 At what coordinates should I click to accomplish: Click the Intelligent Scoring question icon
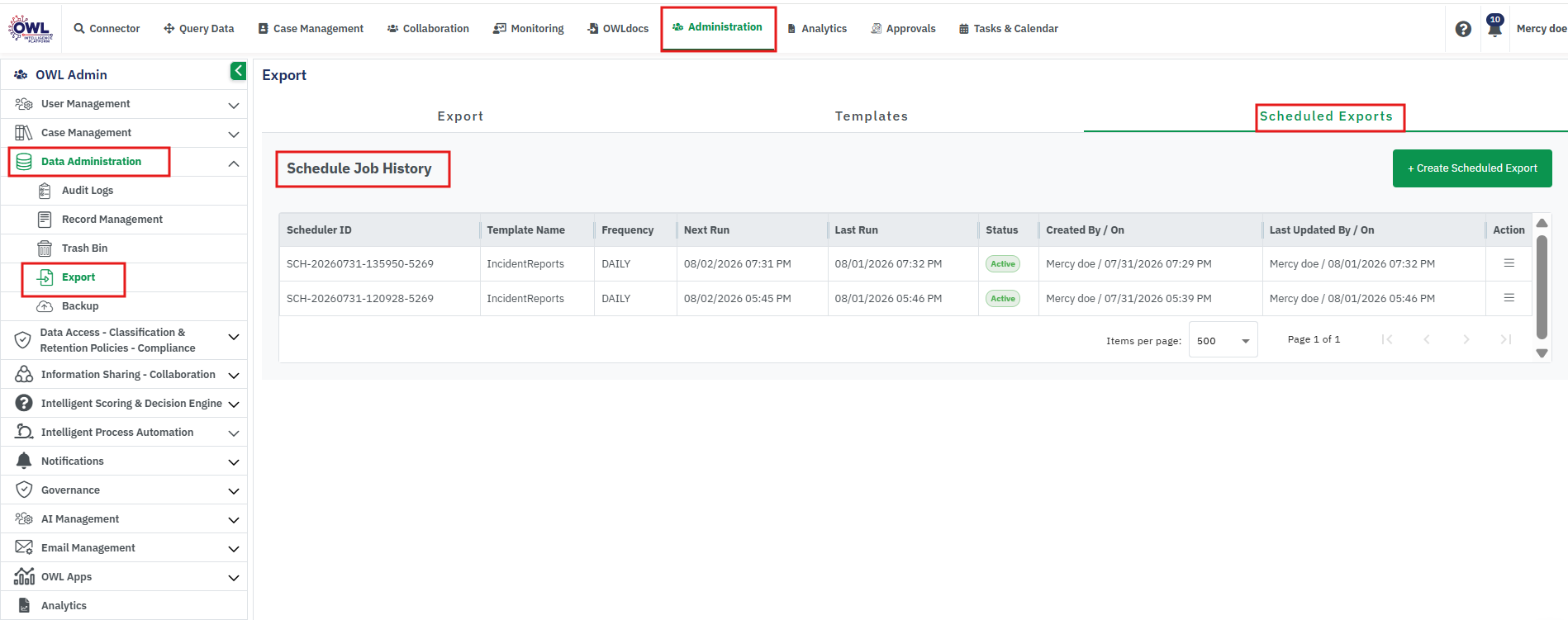[x=24, y=404]
